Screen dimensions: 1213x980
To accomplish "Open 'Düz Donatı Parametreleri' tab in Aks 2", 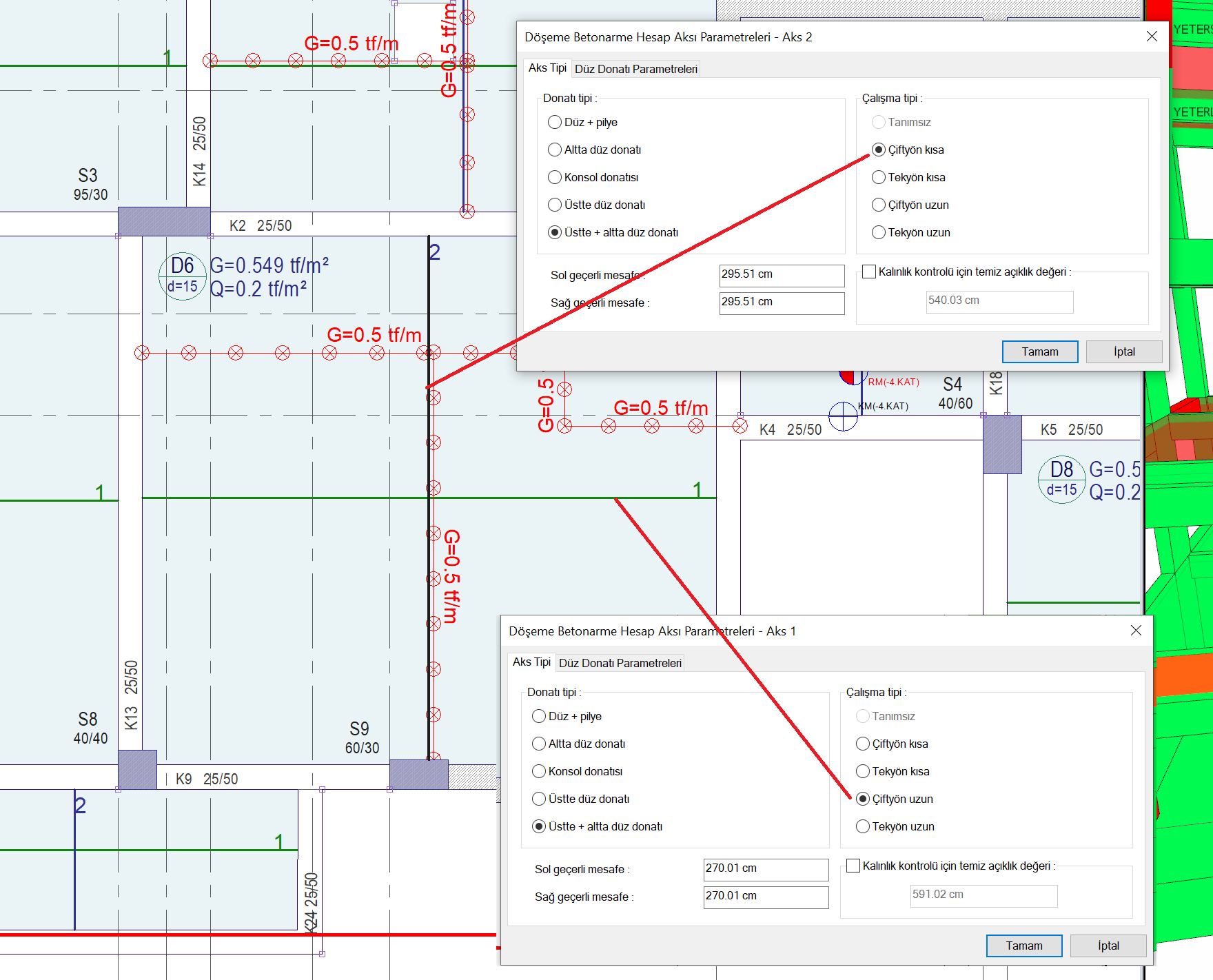I will (x=635, y=69).
